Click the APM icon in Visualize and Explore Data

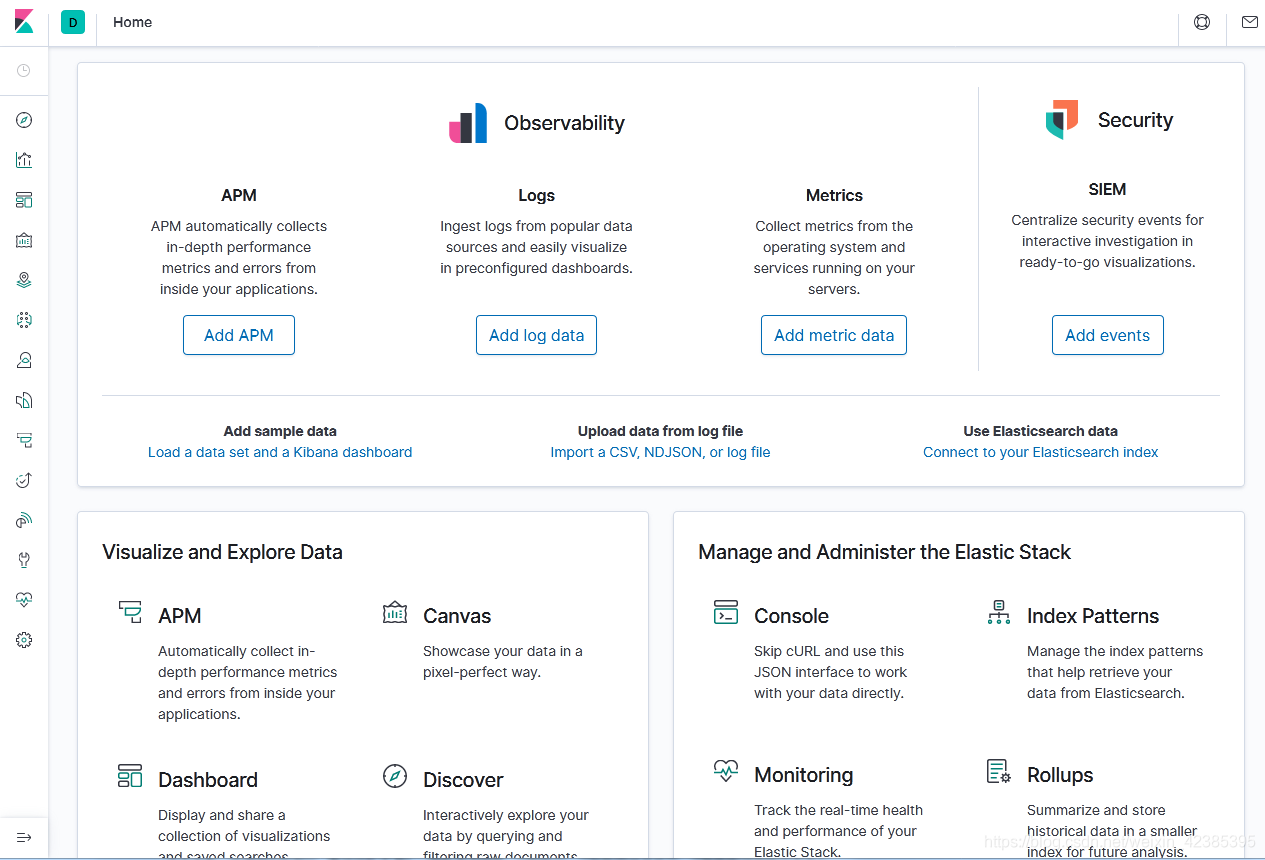pyautogui.click(x=130, y=612)
